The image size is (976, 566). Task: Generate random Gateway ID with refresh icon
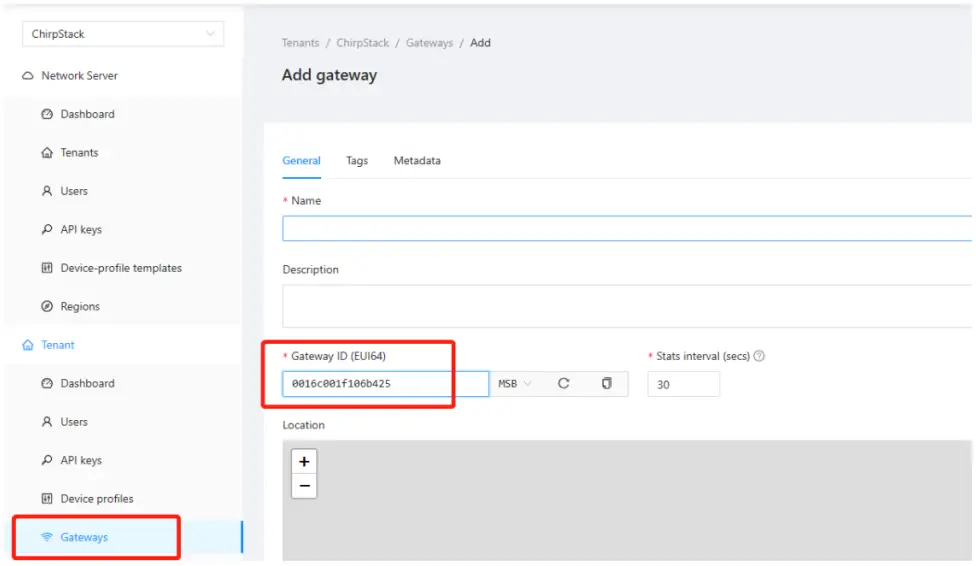point(564,384)
